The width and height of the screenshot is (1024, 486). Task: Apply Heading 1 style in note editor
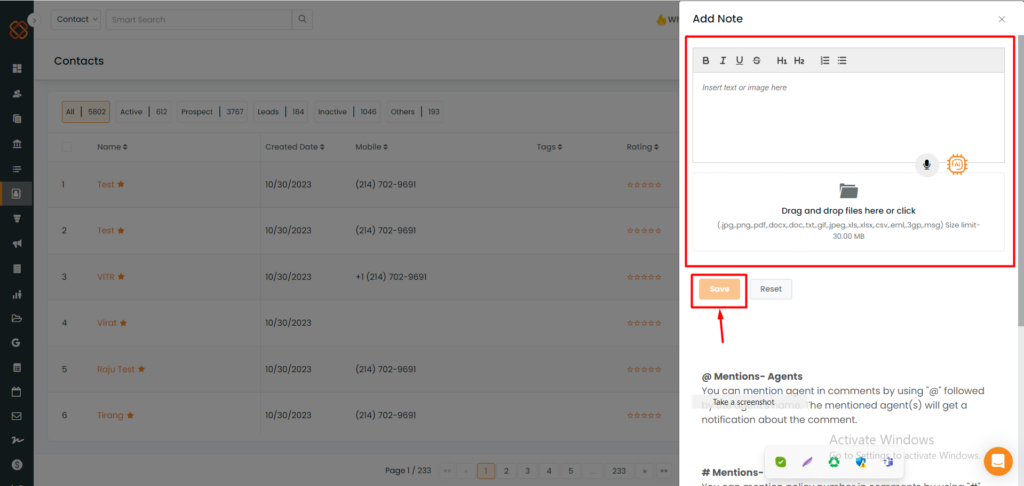782,61
